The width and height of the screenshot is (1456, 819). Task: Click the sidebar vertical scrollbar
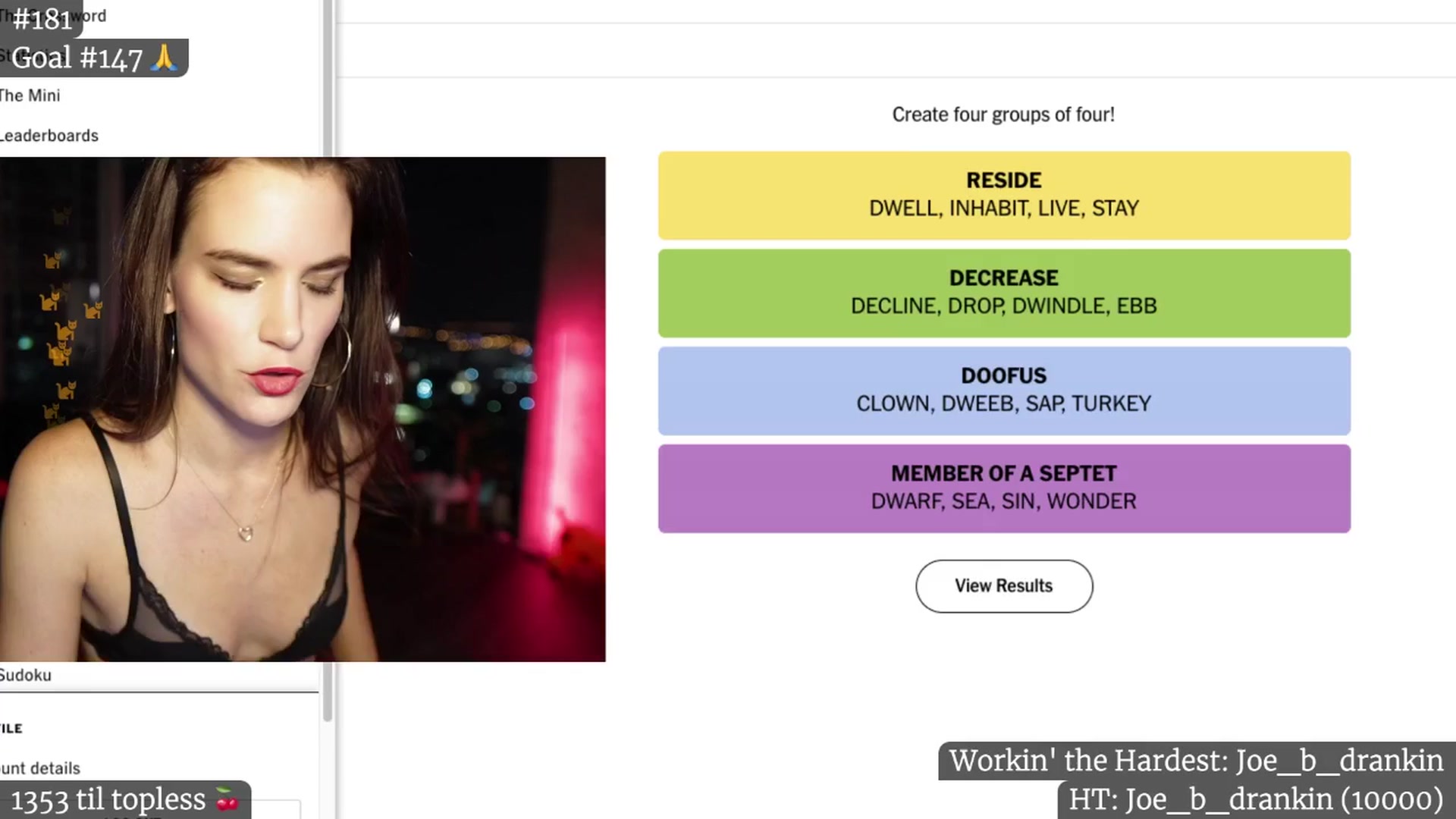328,360
